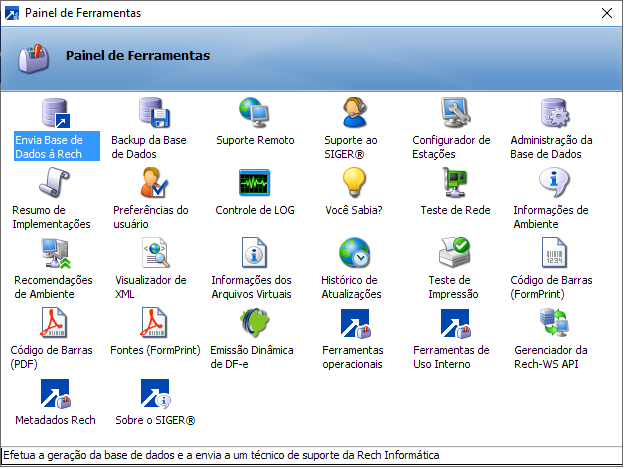Click the 'Ferramentas operacionais' label
The image size is (627, 469).
(x=355, y=358)
